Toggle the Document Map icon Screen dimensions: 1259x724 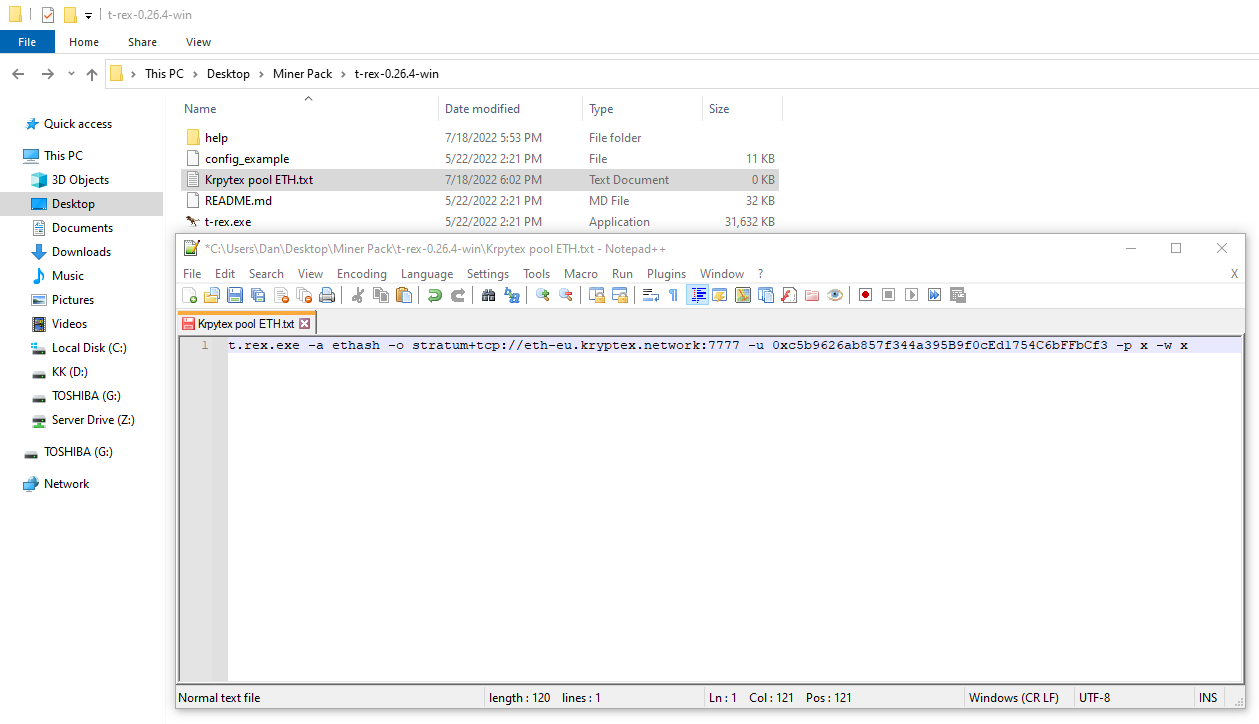(743, 295)
